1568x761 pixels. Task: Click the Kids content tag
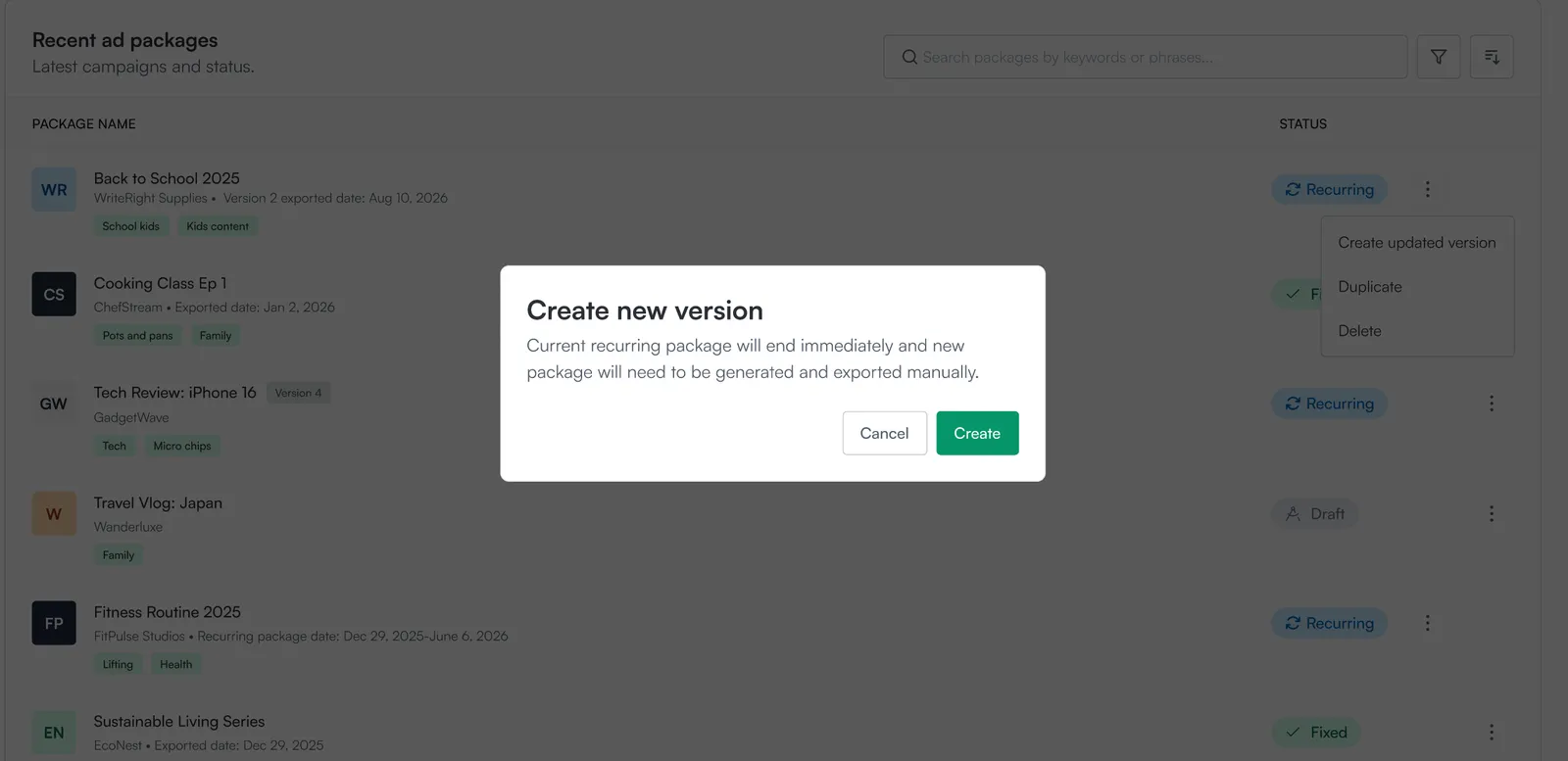pyautogui.click(x=218, y=226)
